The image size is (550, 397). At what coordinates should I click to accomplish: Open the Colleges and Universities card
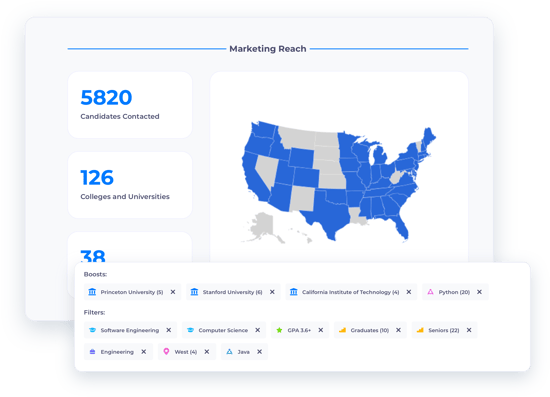[130, 185]
